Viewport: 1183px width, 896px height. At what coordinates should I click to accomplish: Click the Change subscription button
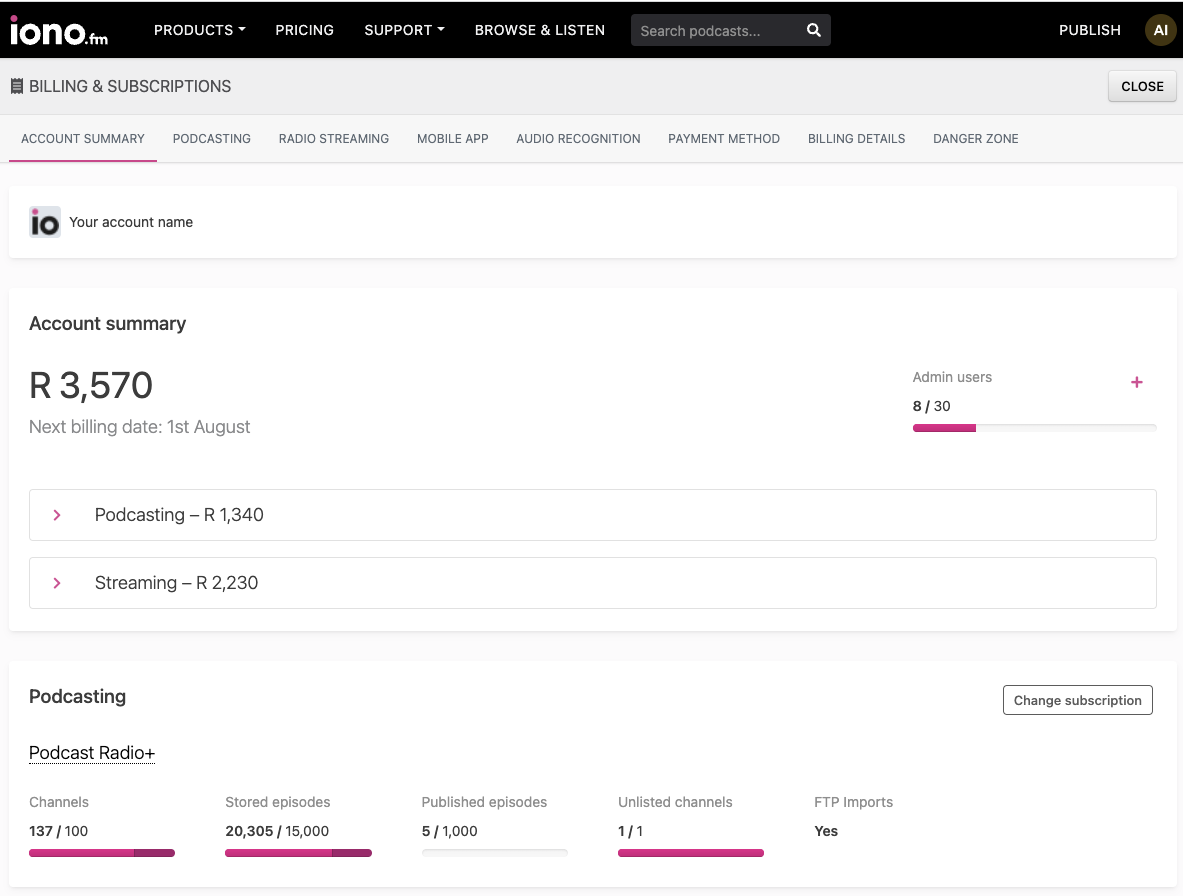1077,700
